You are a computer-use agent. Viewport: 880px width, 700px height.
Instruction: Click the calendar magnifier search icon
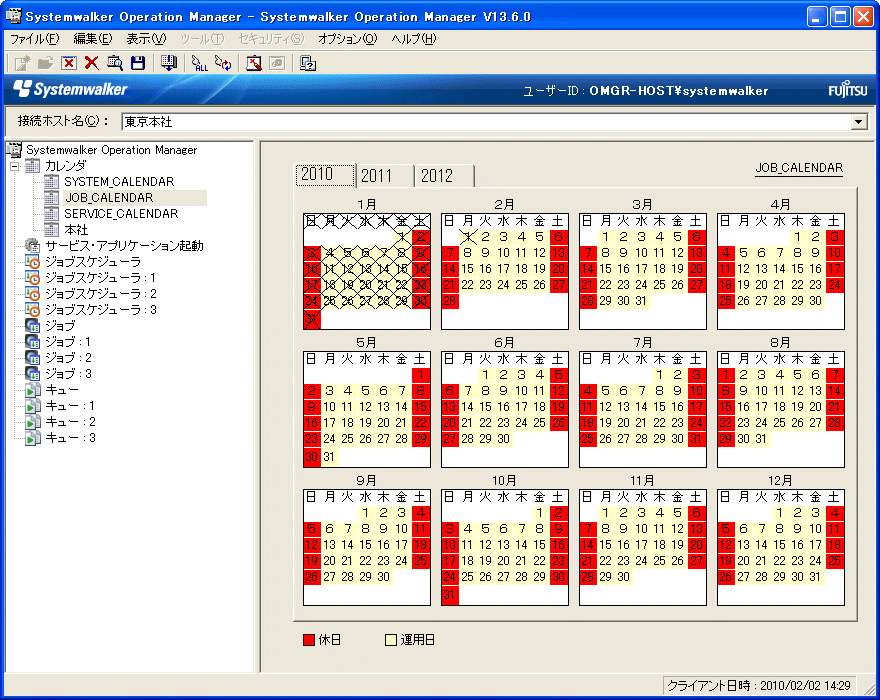115,63
